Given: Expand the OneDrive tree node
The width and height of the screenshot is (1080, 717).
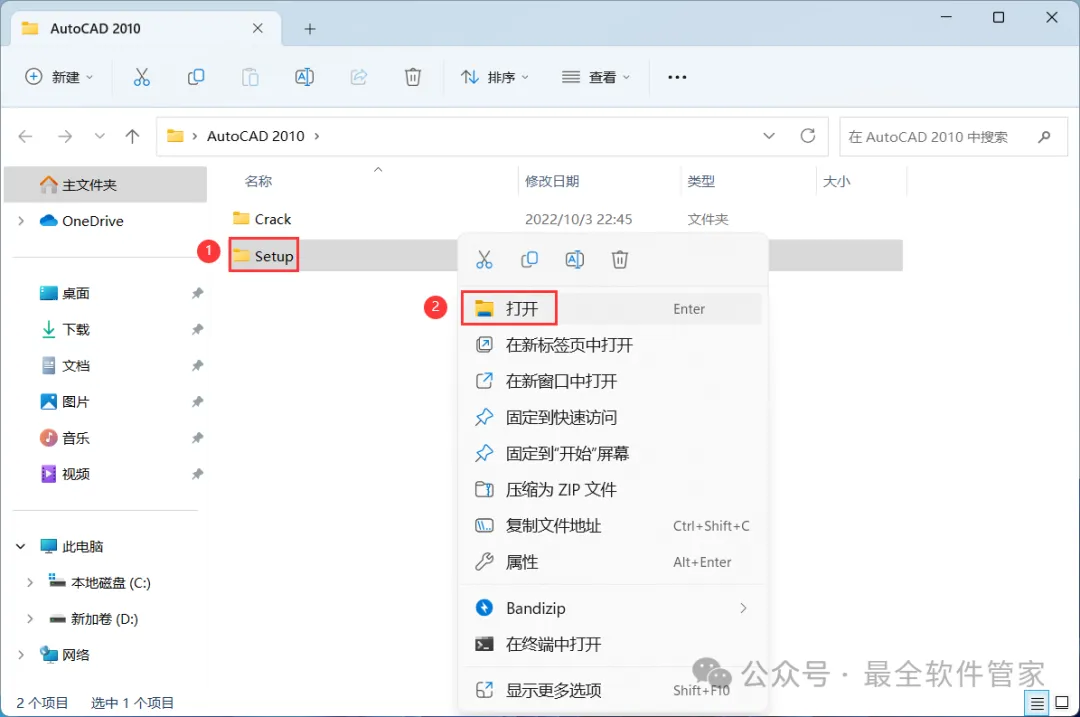Looking at the screenshot, I should coord(21,221).
